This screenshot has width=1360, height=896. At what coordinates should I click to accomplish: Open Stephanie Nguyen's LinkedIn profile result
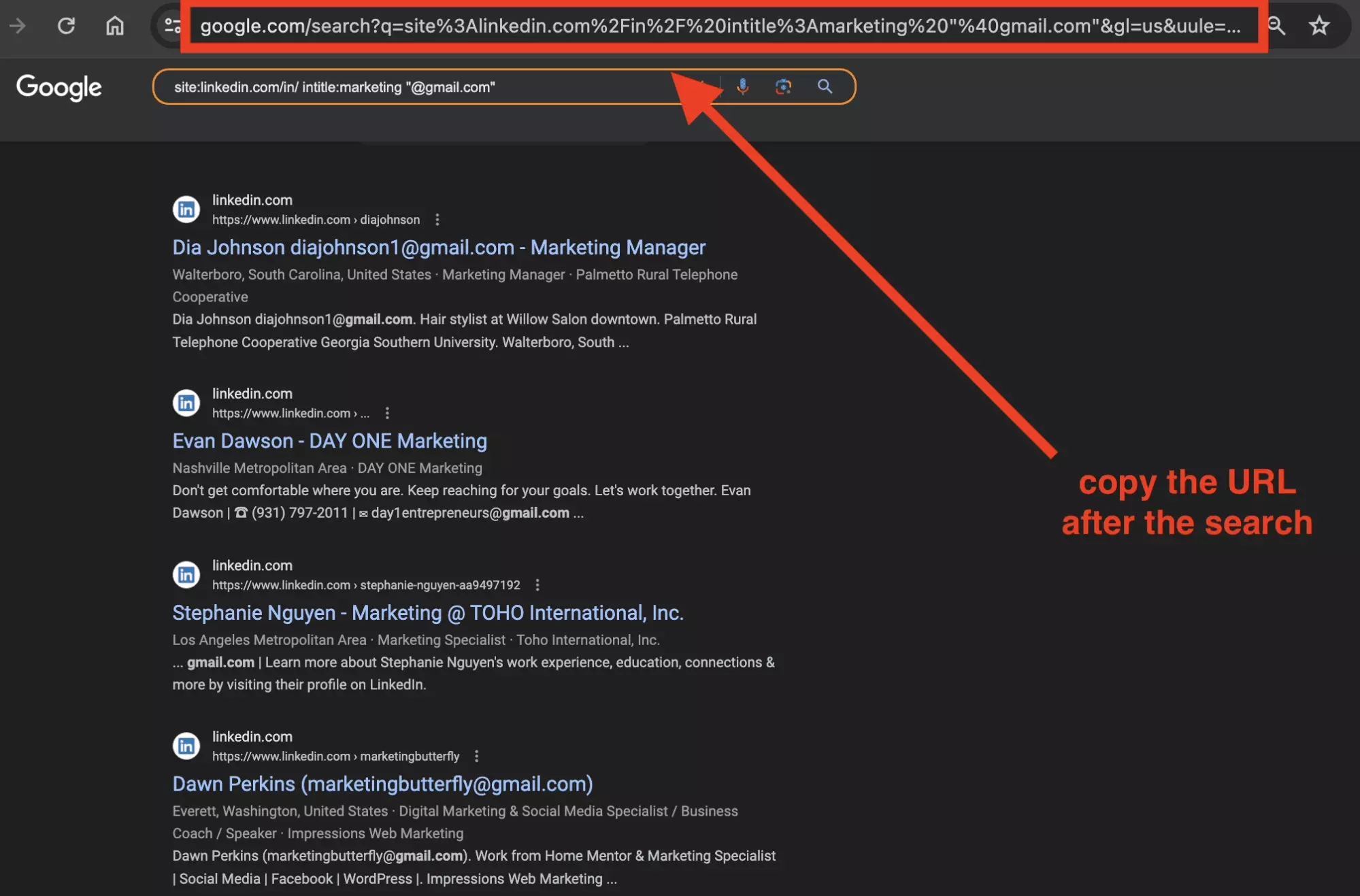427,612
